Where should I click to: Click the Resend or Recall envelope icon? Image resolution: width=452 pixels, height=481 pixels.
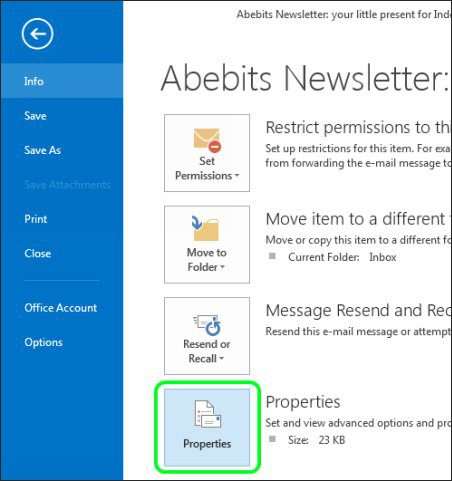[207, 325]
